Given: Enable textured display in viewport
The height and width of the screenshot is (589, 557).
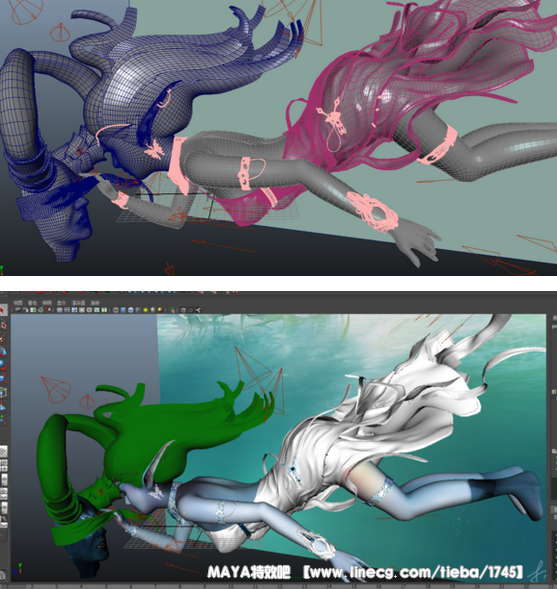Looking at the screenshot, I should coord(138,310).
